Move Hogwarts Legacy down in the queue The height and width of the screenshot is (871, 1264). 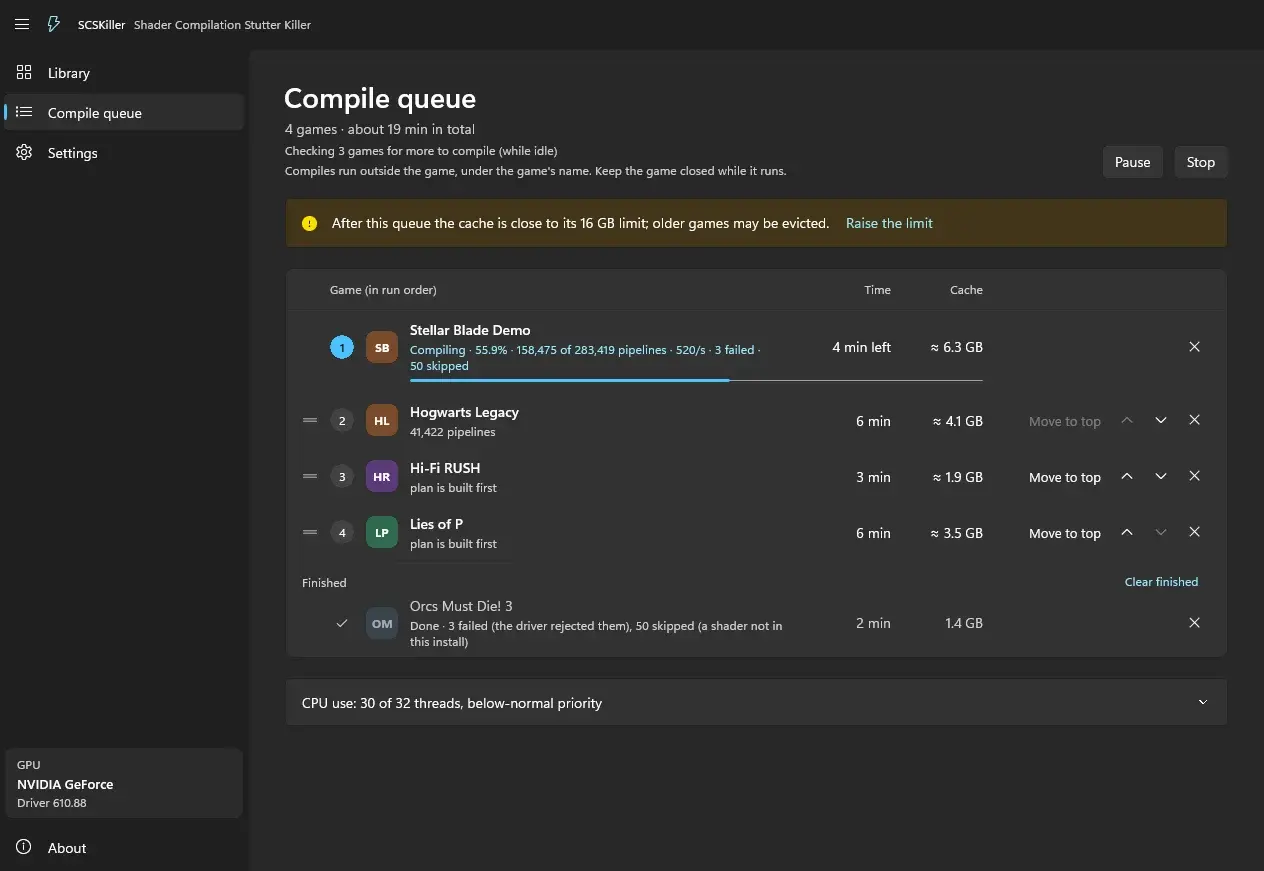[1161, 421]
